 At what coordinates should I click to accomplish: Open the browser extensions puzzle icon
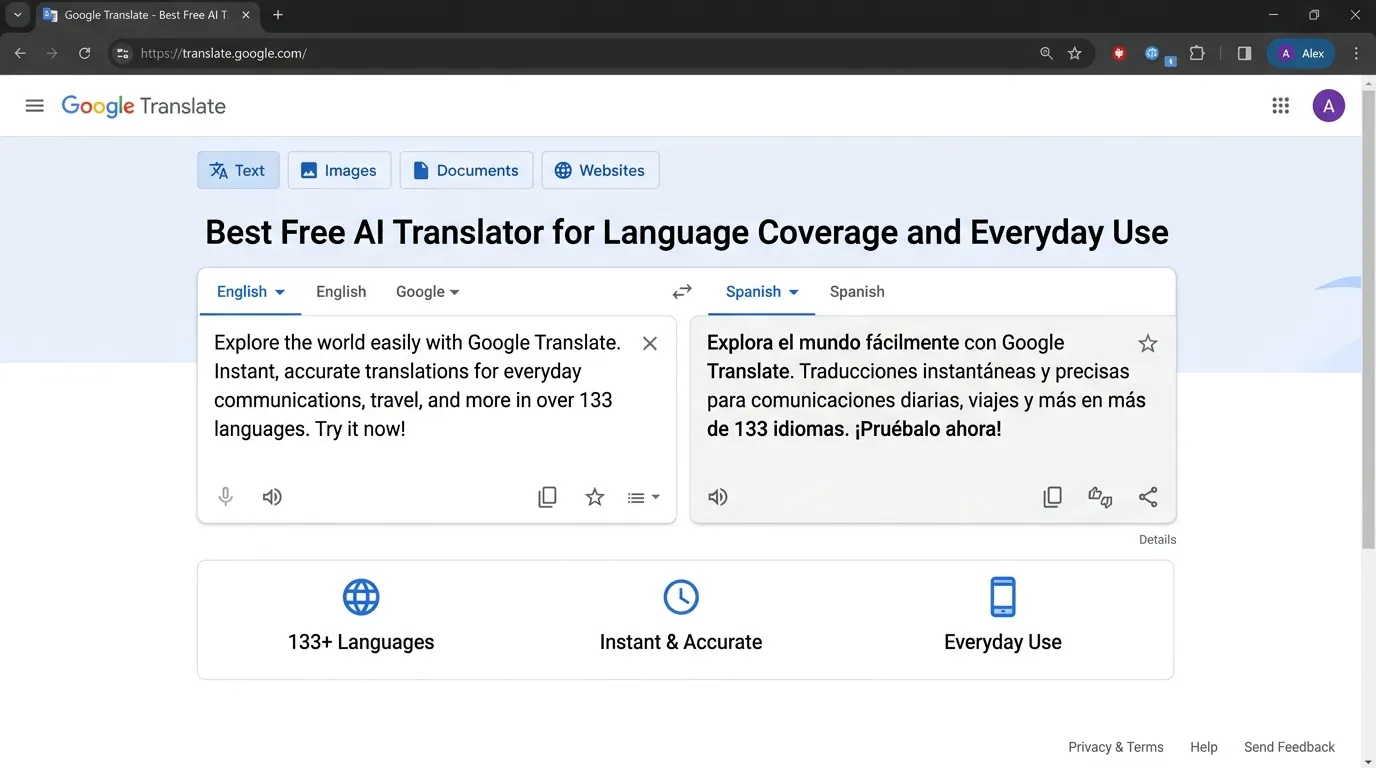coord(1197,53)
